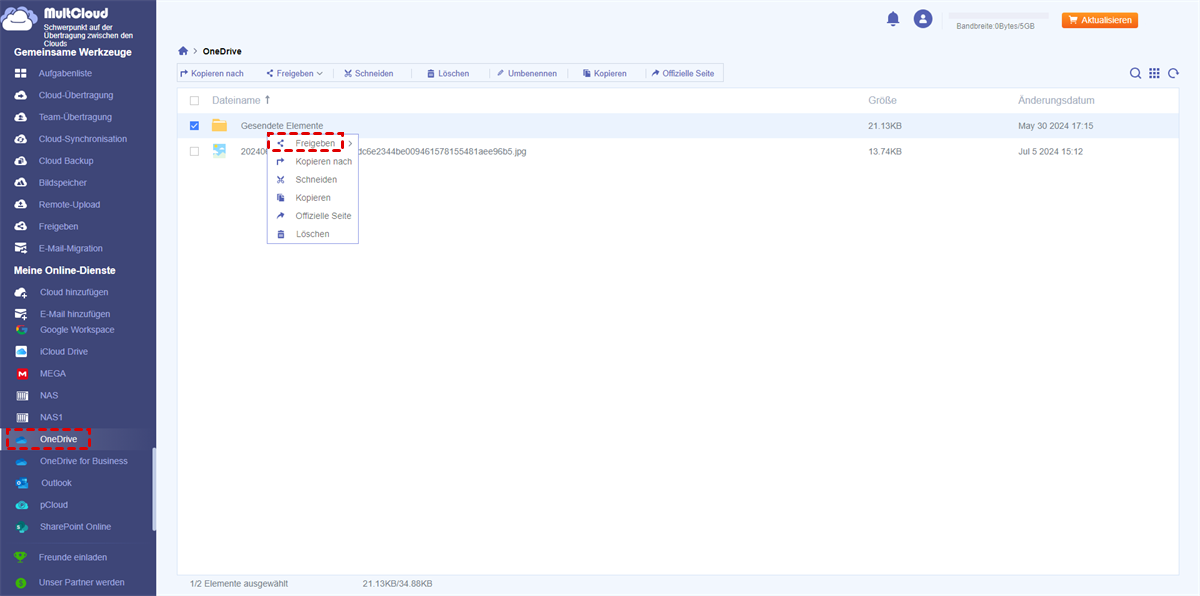Click the Änderungsdatum column header
This screenshot has width=1200, height=596.
pyautogui.click(x=1056, y=101)
